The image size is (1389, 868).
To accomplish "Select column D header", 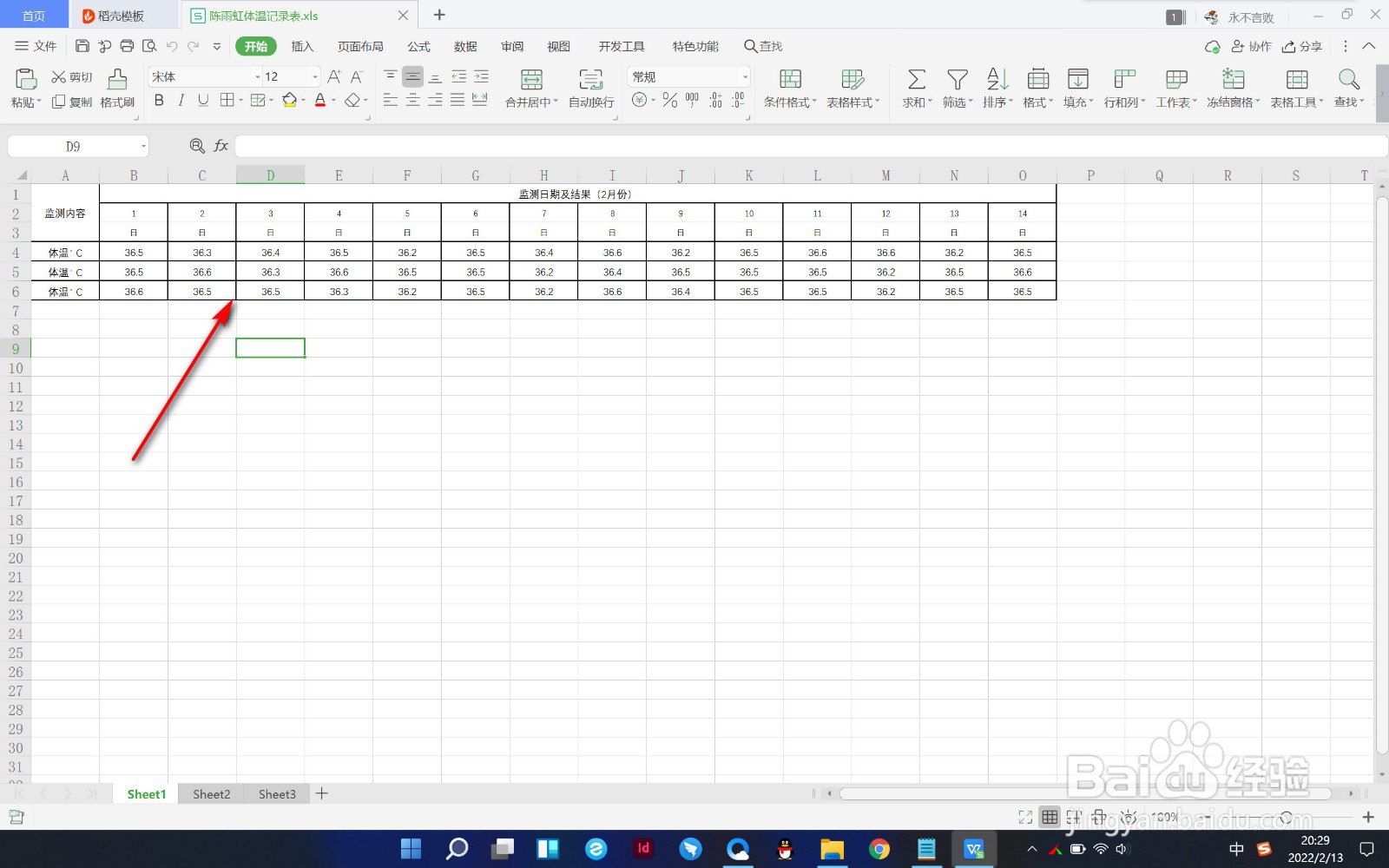I will tap(270, 175).
